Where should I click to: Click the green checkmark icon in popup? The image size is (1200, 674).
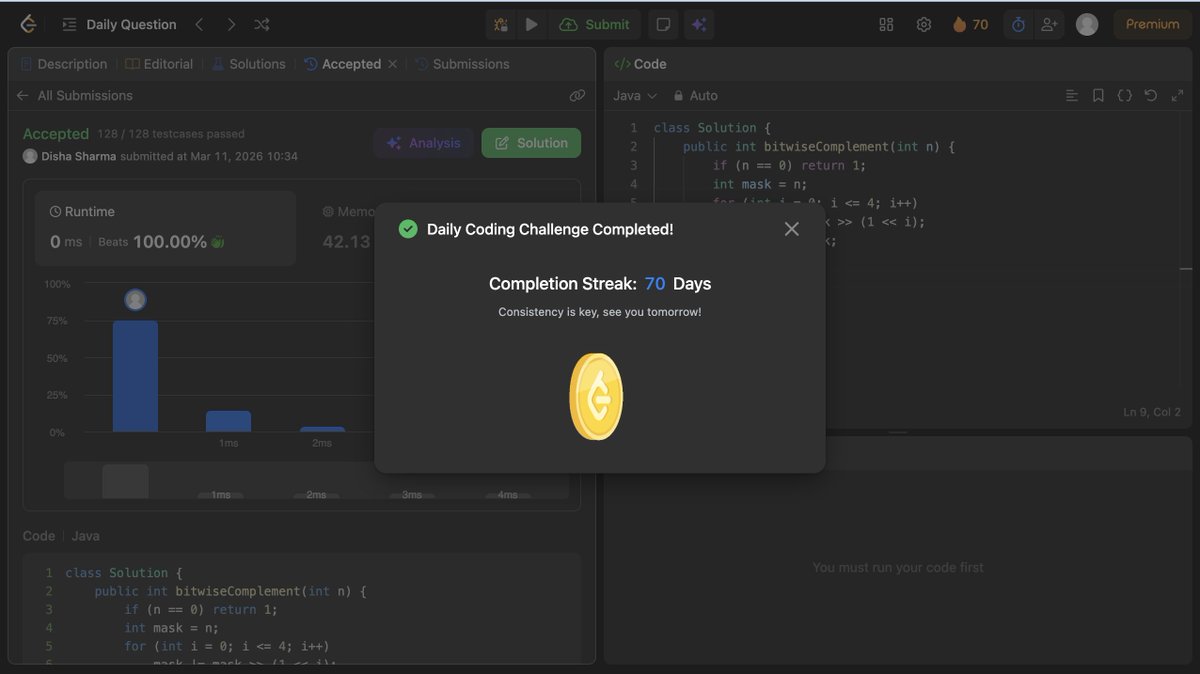click(x=408, y=229)
